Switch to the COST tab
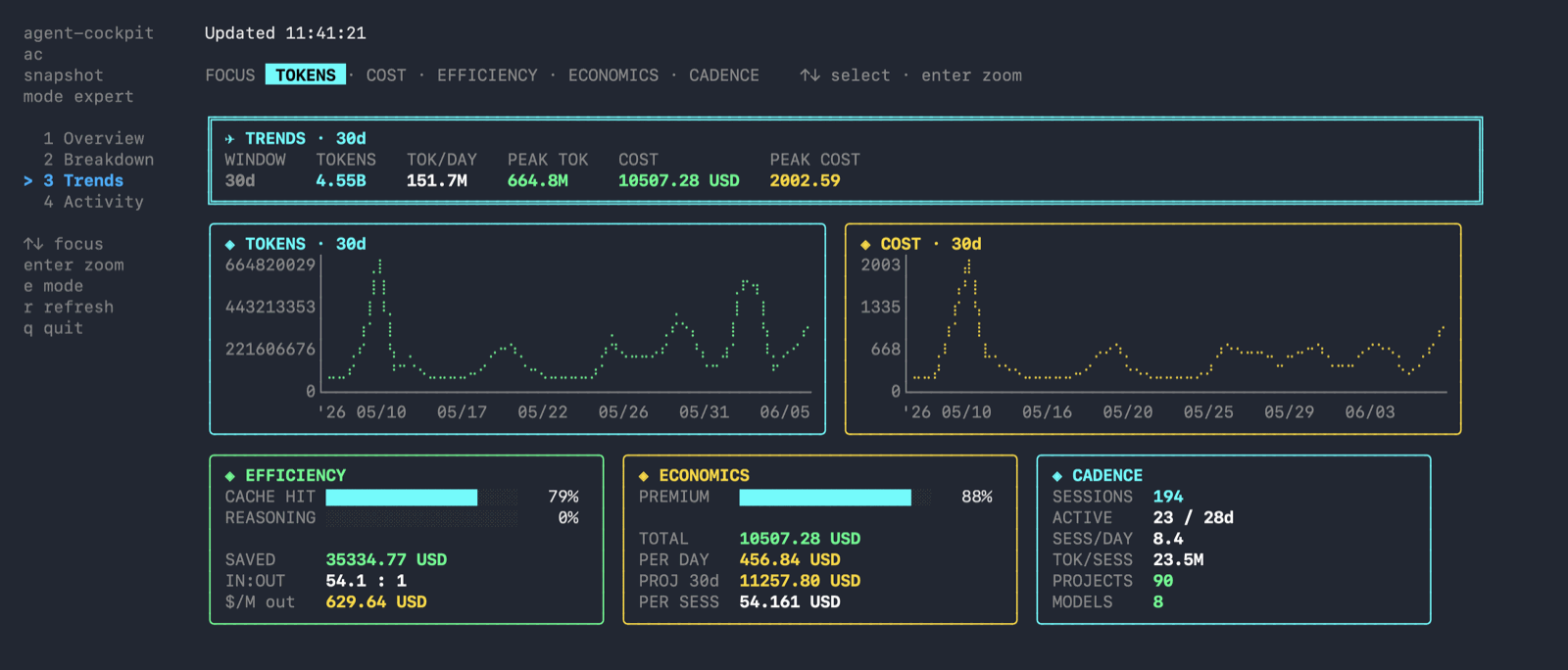1568x670 pixels. [386, 75]
